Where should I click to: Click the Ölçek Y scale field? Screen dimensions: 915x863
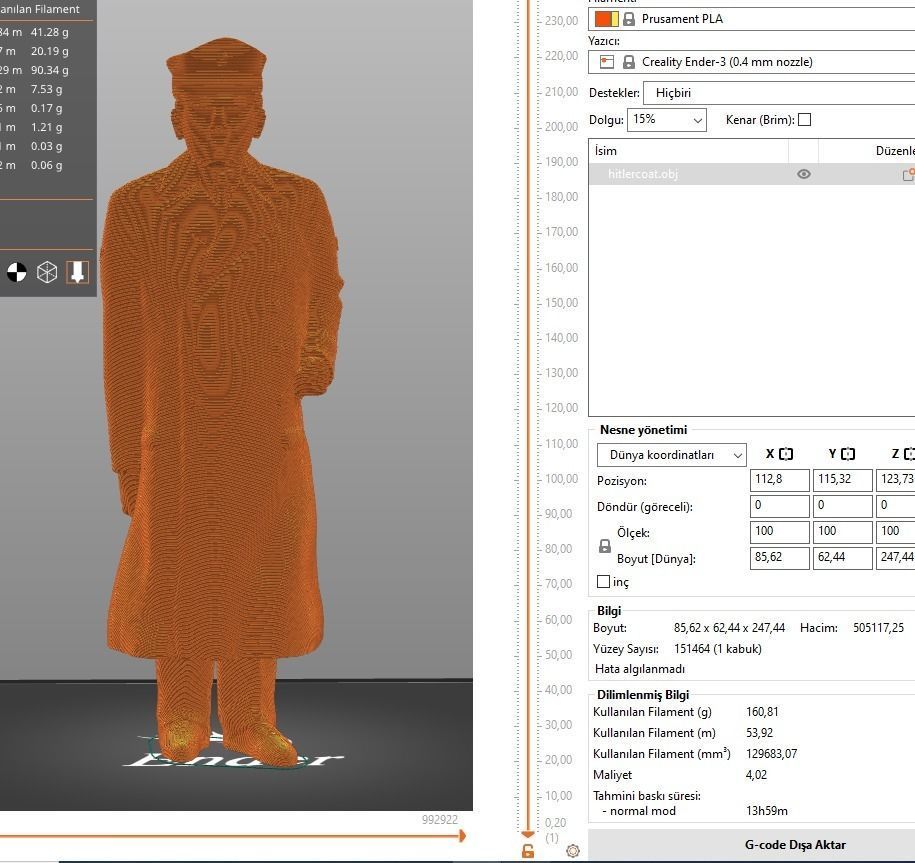(x=843, y=532)
